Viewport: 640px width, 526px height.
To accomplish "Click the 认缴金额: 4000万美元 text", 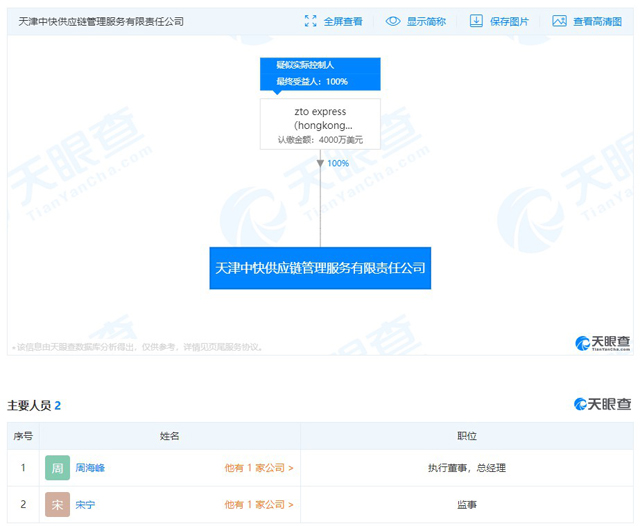I will tap(320, 140).
